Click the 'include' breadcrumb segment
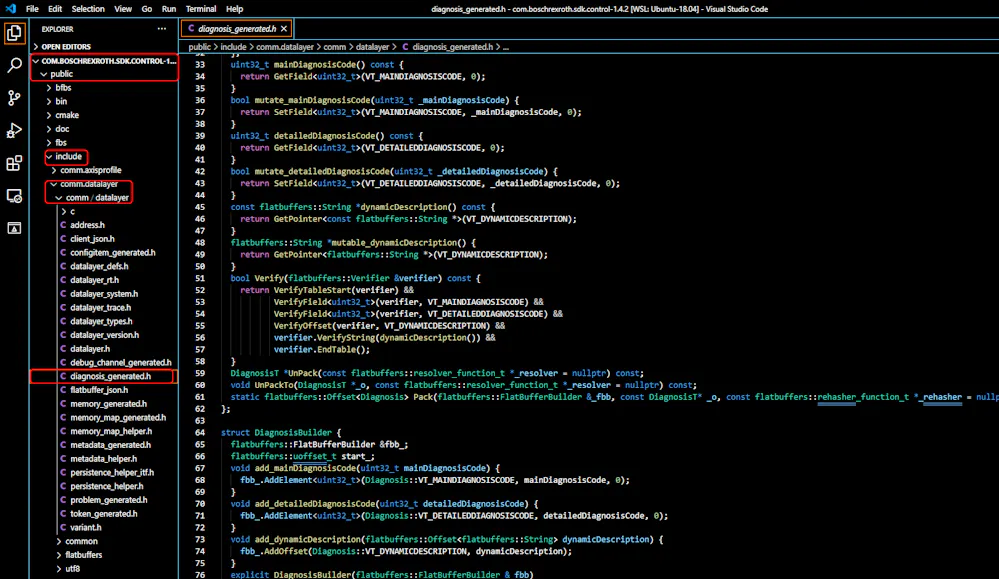The height and width of the screenshot is (579, 999). 233,46
